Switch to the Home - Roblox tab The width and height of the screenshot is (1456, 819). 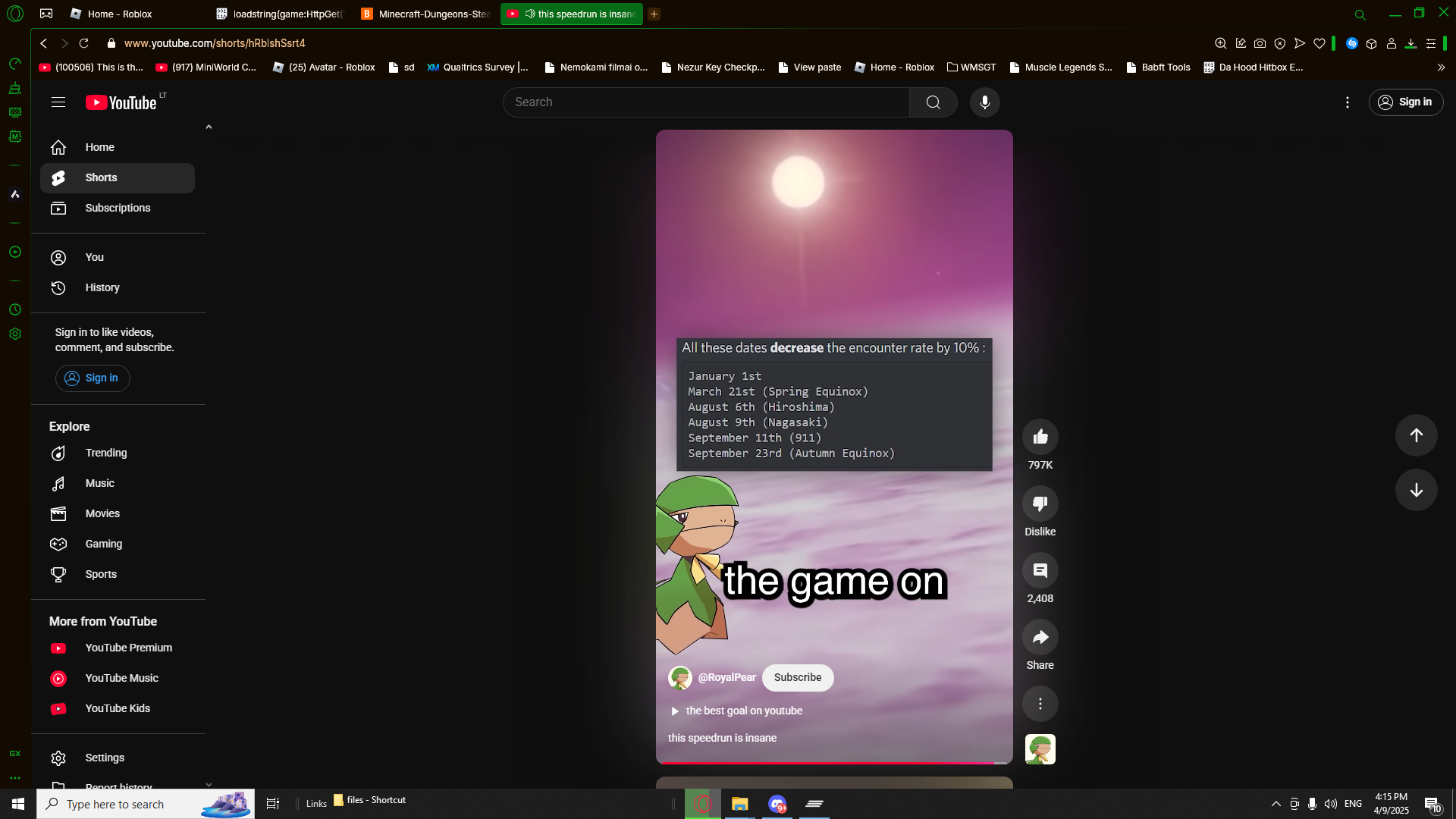pyautogui.click(x=120, y=14)
